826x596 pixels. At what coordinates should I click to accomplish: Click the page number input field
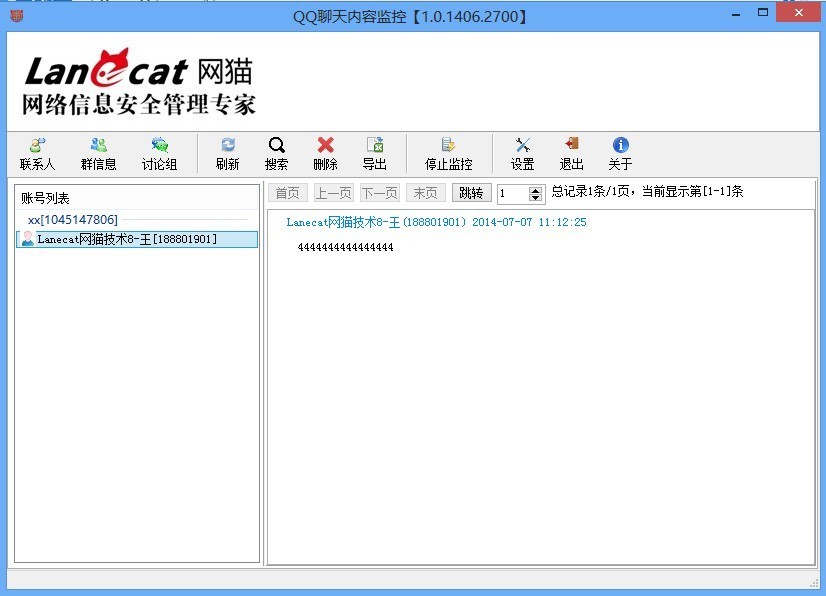pos(513,193)
